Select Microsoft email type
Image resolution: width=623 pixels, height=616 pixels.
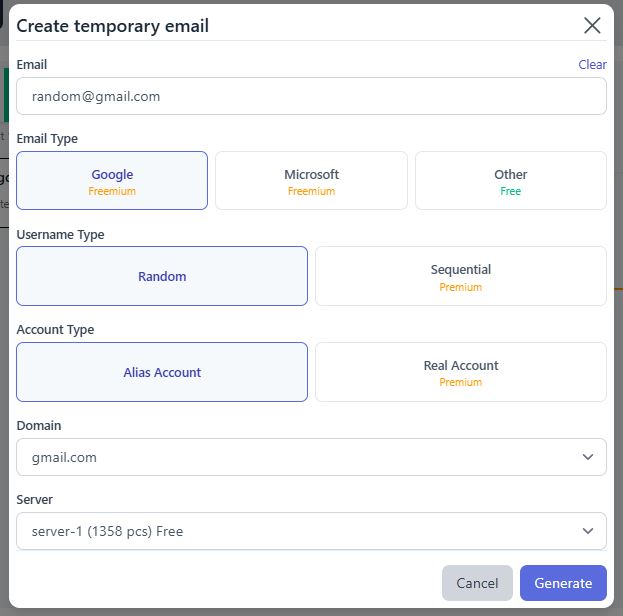tap(312, 180)
